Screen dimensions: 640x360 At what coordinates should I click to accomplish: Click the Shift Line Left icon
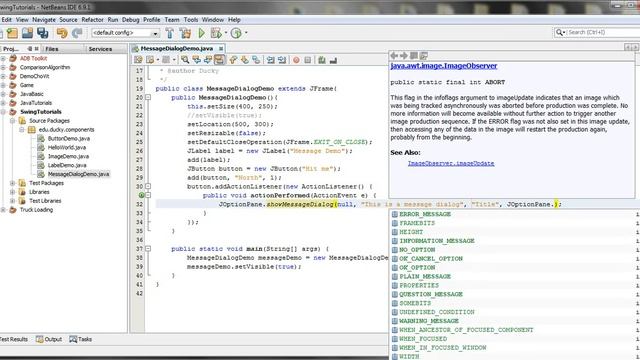coord(271,60)
